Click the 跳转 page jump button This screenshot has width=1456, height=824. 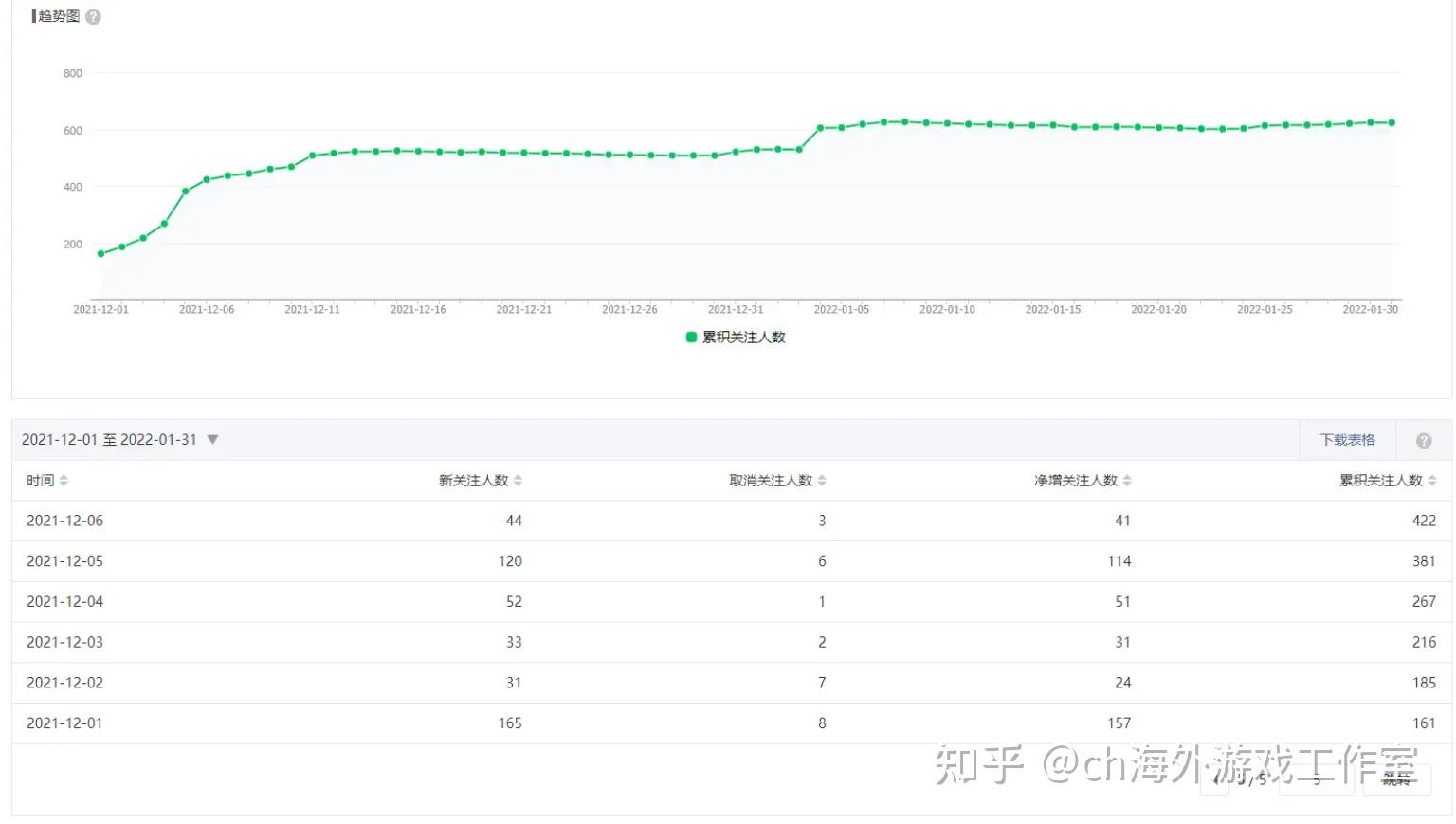click(1398, 779)
